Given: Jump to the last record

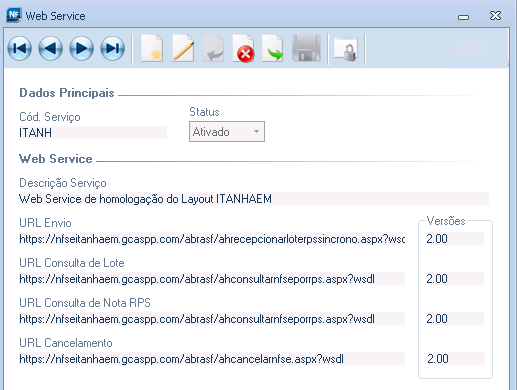Looking at the screenshot, I should (113, 49).
